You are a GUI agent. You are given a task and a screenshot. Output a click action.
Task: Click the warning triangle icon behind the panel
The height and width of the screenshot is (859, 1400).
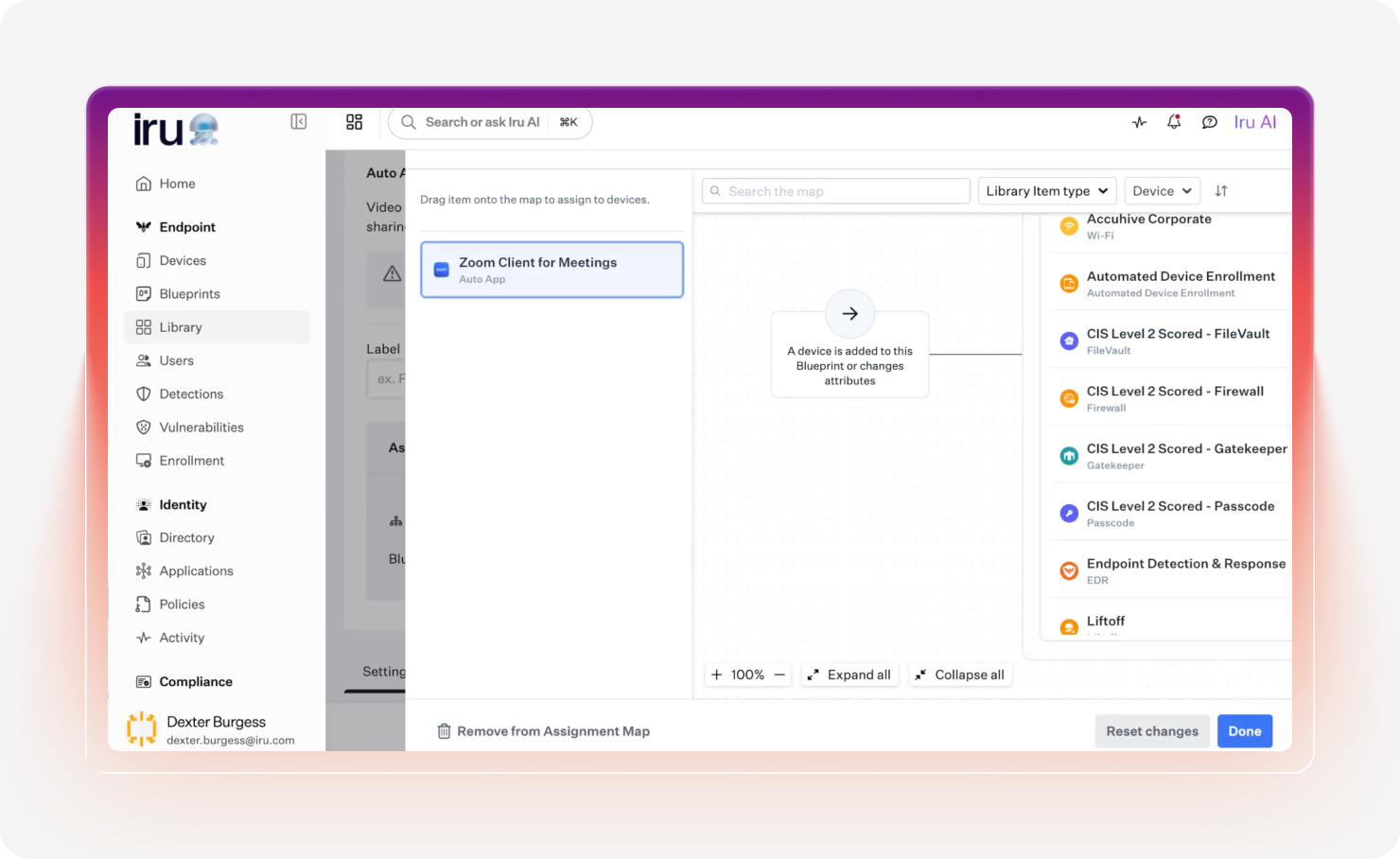click(392, 273)
